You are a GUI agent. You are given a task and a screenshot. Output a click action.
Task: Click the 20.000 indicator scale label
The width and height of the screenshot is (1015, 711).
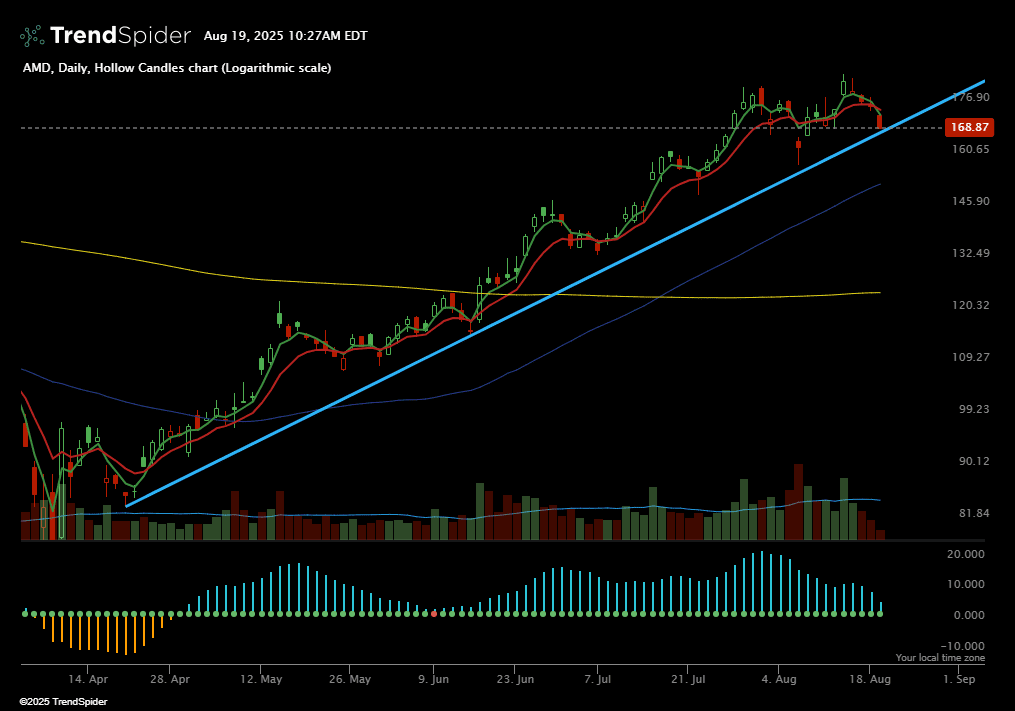[x=966, y=553]
